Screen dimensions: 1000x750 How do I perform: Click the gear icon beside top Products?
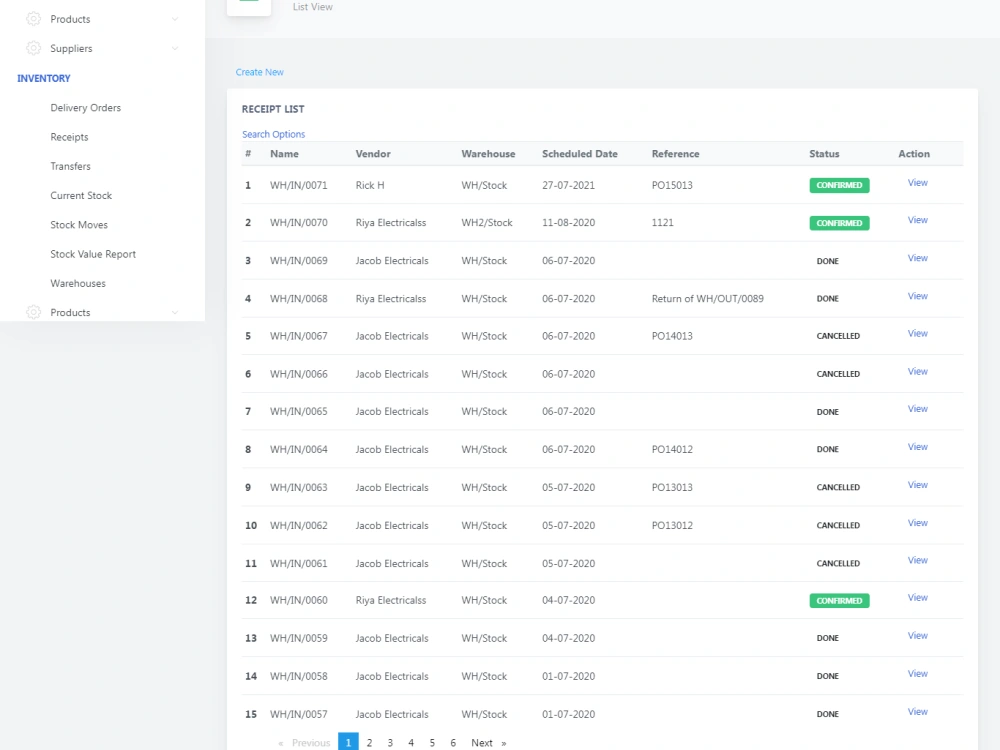pos(34,19)
